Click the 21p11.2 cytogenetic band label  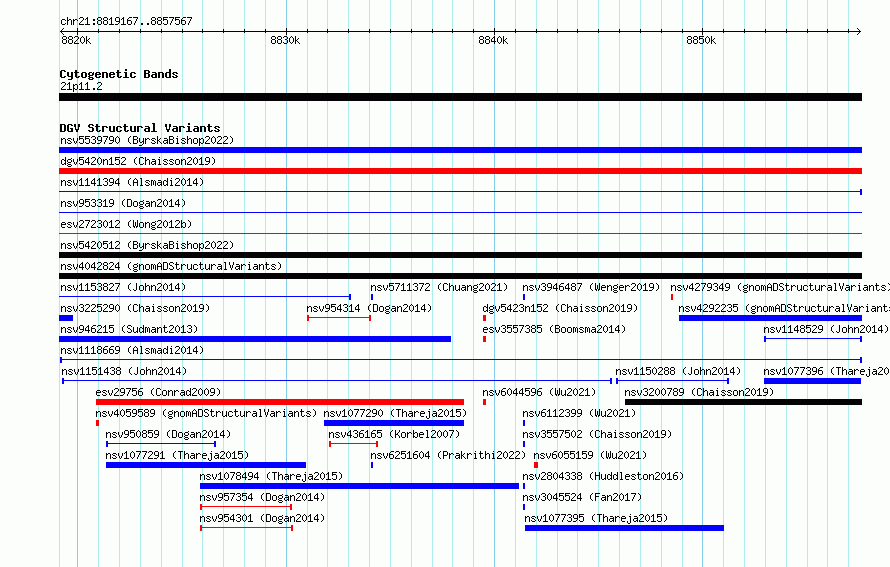81,86
